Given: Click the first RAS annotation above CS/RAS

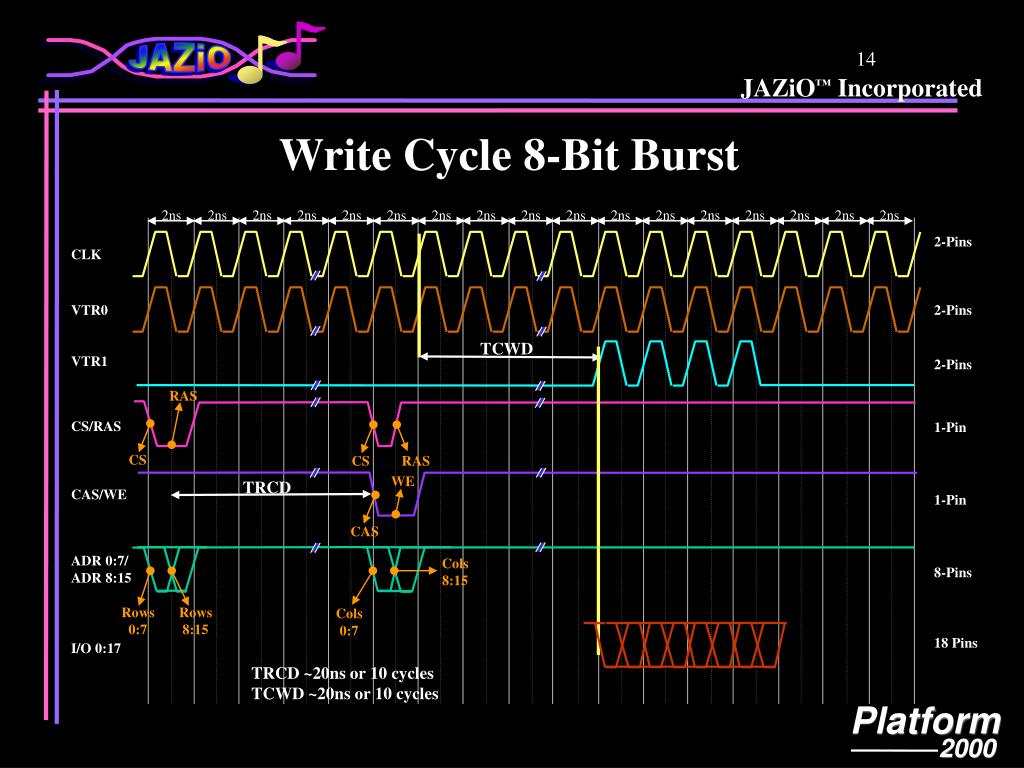Looking at the screenshot, I should coord(183,396).
